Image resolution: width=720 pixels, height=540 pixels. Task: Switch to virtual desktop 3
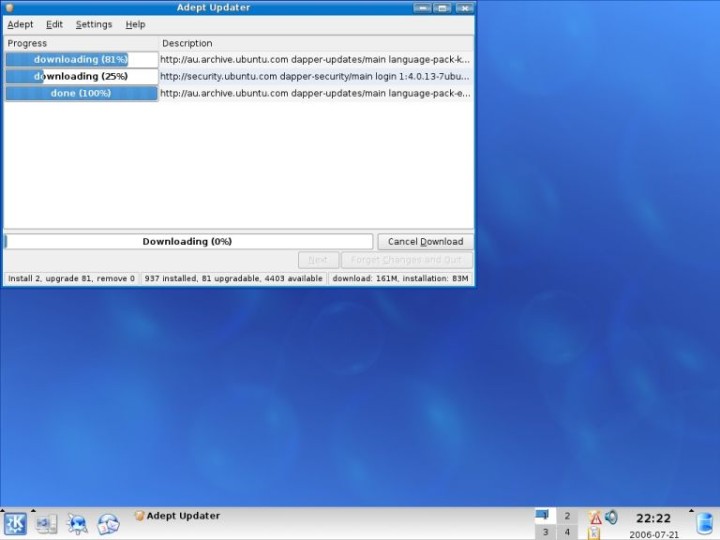[545, 532]
